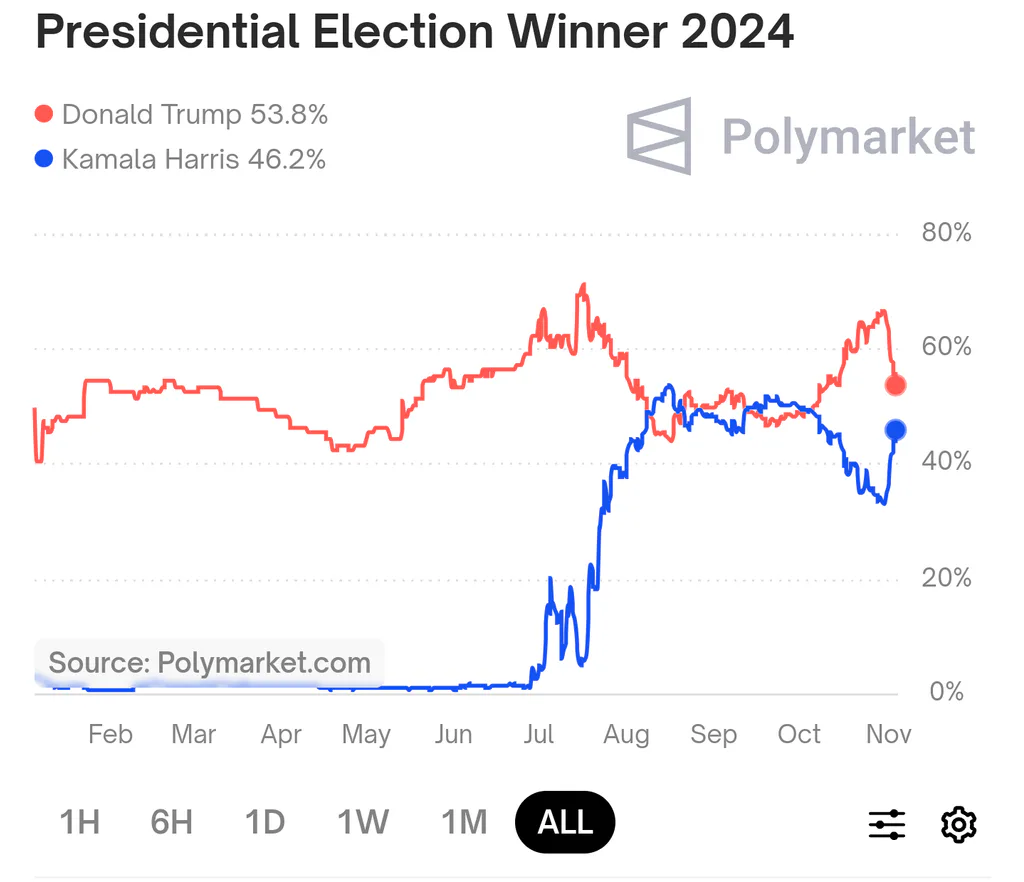
Task: Click the red Trump endpoint marker on chart
Action: (x=895, y=385)
